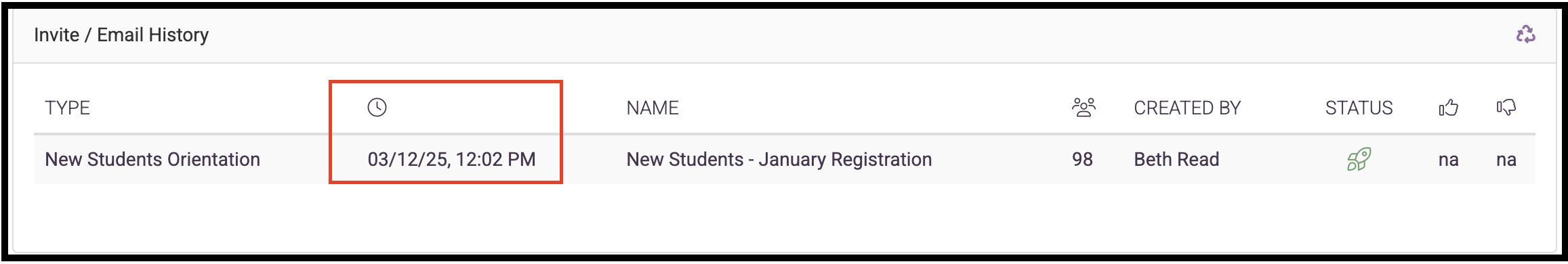Viewport: 1568px width, 264px height.
Task: Click the empty area below the history row
Action: (784, 217)
